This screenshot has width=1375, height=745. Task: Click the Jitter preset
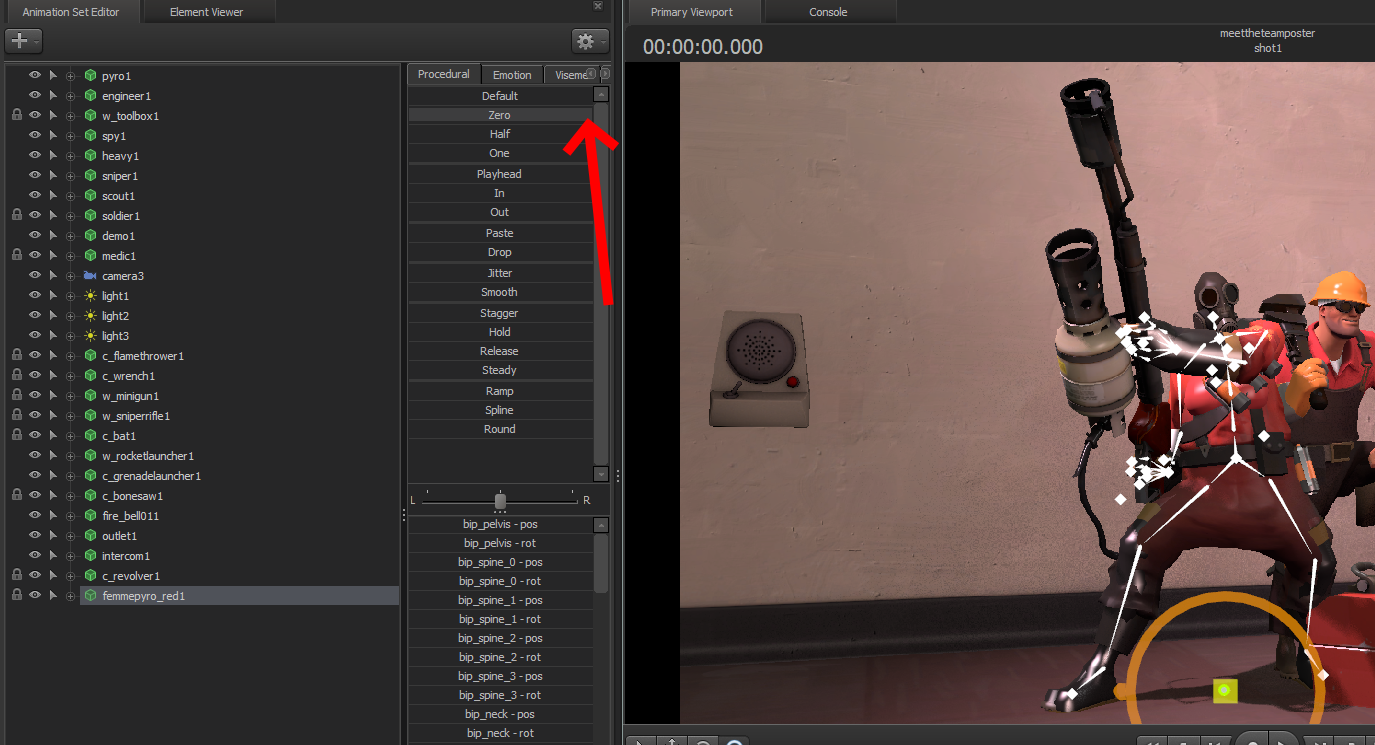click(500, 273)
